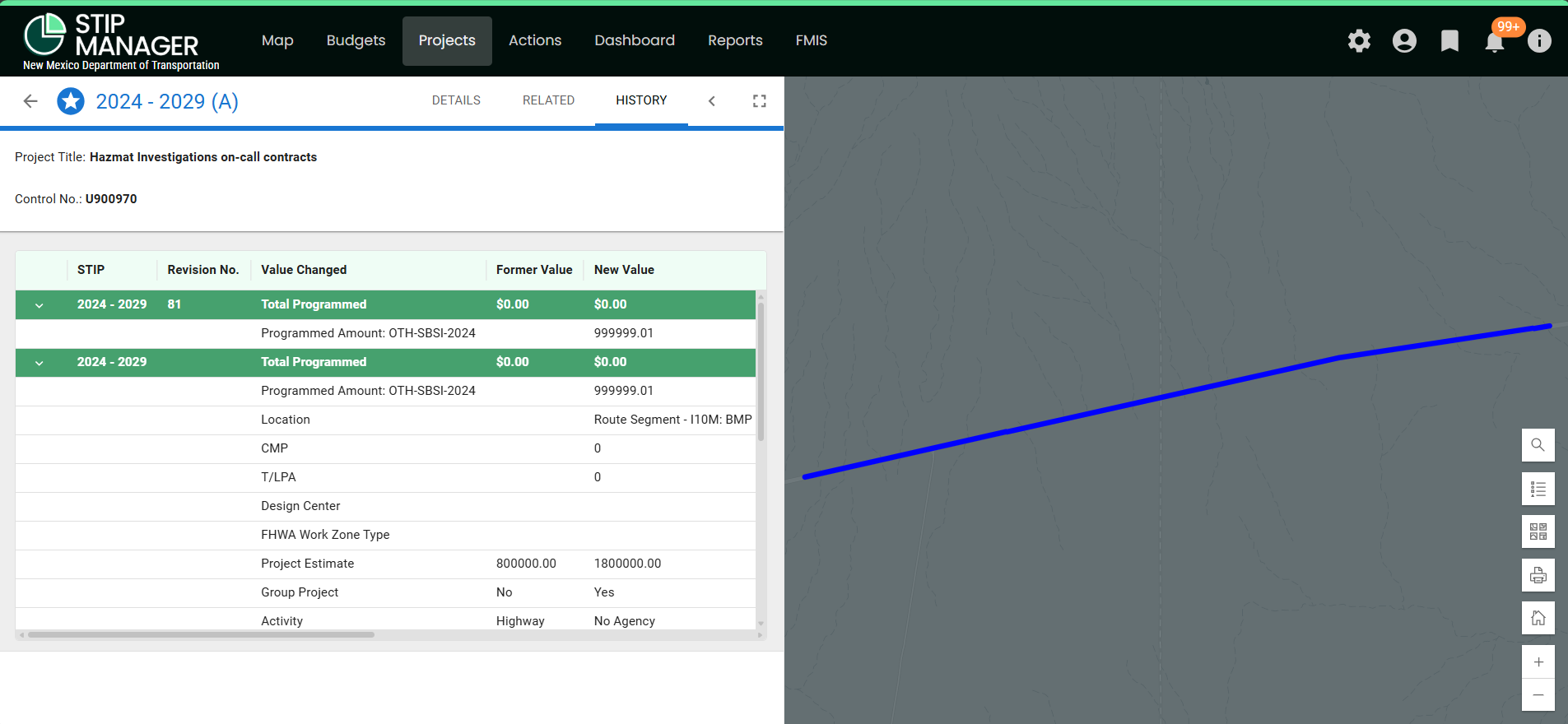Click the 'No Agency' activity value
Screen dimensions: 1568x724
point(625,621)
